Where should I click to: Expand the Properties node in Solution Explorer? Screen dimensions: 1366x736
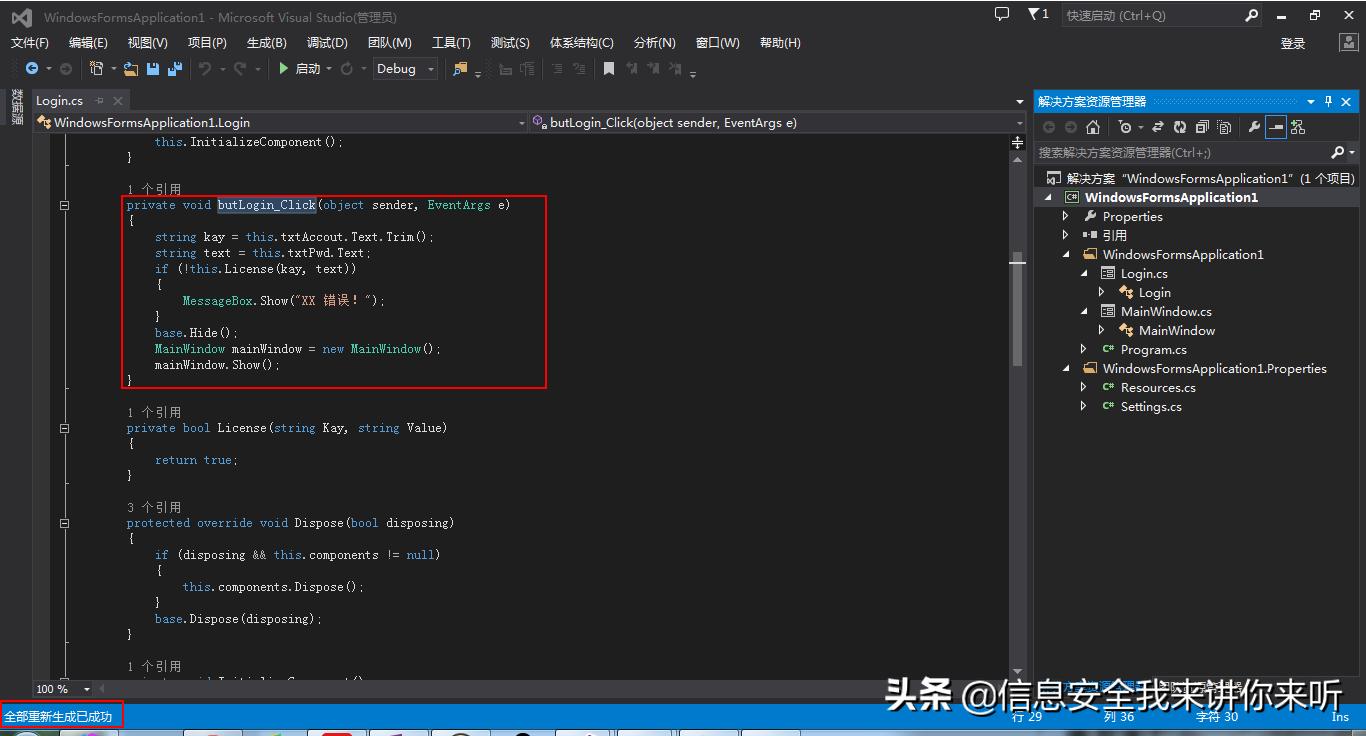point(1065,216)
